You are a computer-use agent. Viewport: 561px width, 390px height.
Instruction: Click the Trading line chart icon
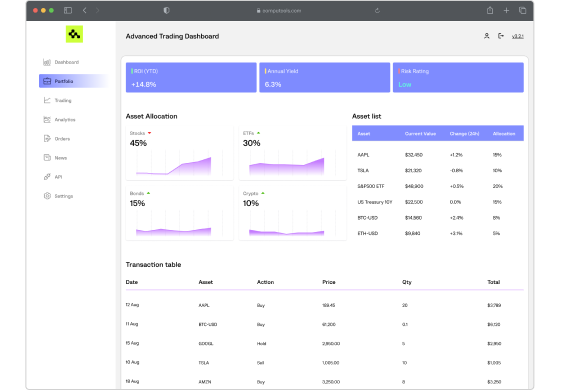pyautogui.click(x=47, y=101)
